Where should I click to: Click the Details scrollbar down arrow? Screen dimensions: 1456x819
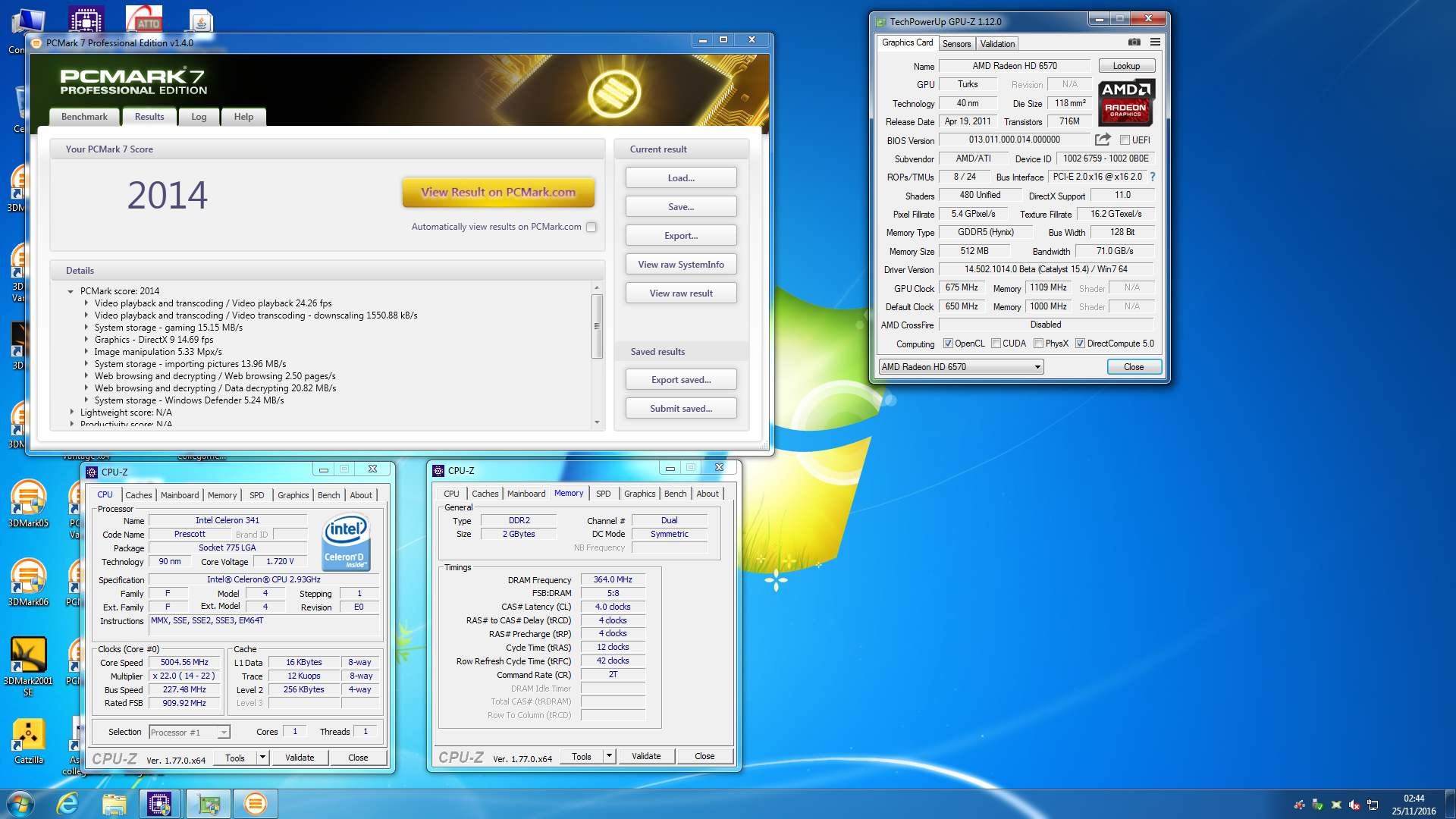597,422
